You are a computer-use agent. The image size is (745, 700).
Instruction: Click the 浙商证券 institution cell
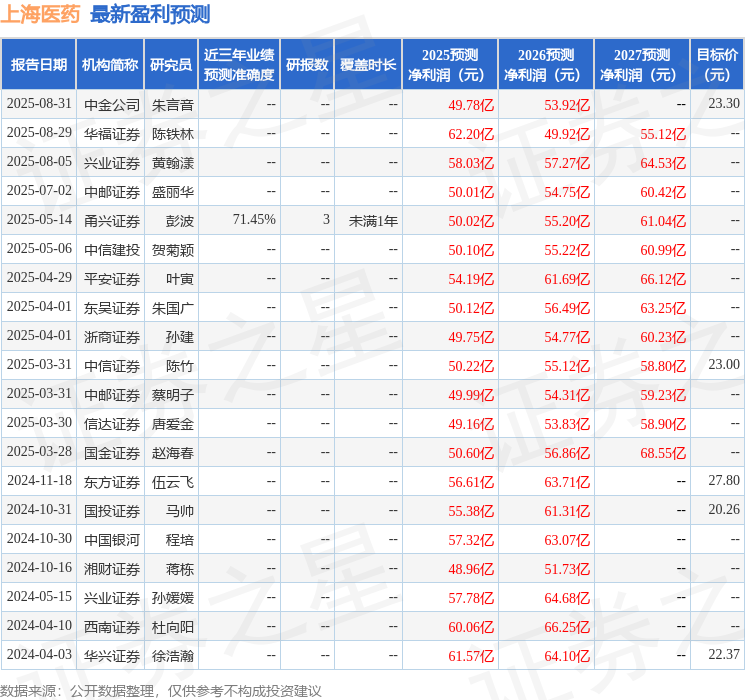tap(112, 336)
